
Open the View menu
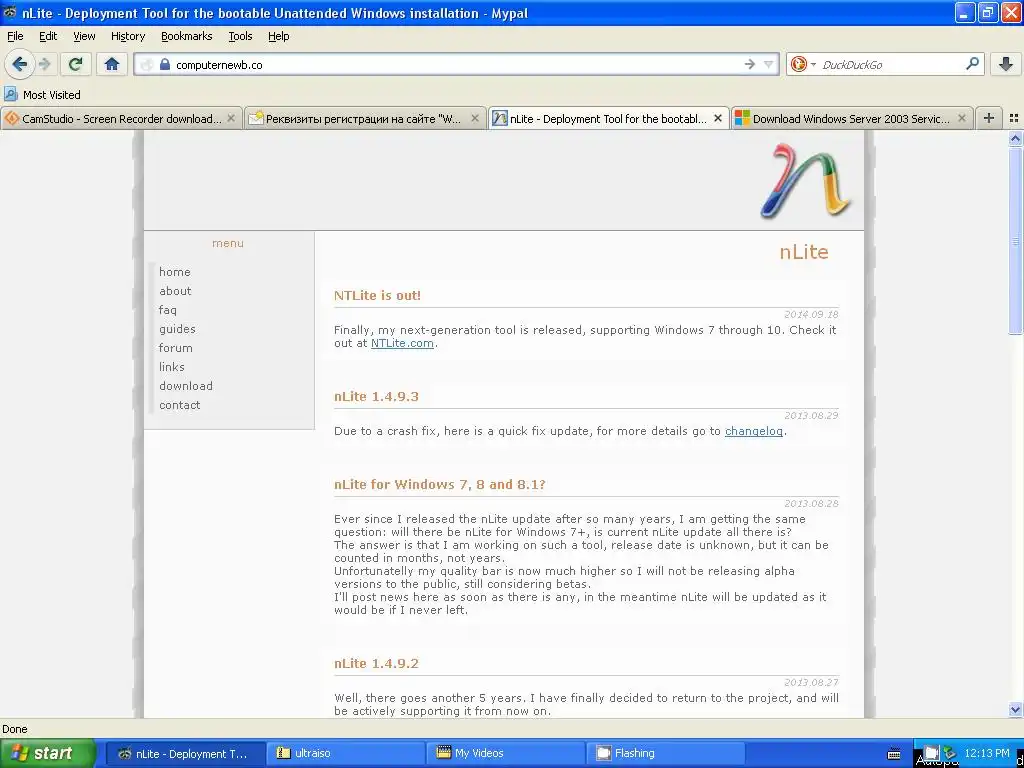(x=84, y=36)
